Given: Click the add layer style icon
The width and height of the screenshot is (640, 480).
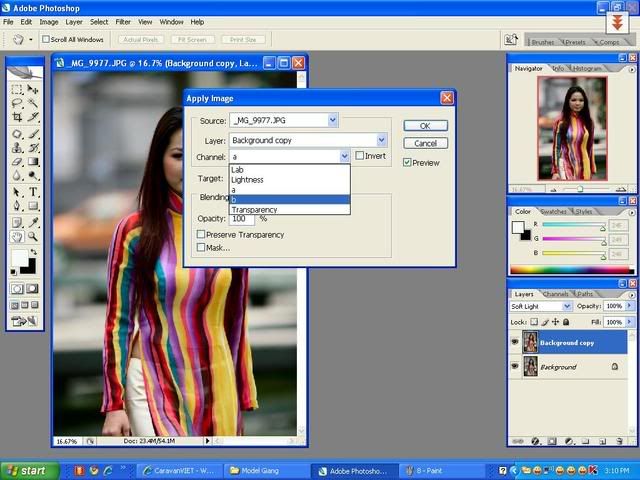Looking at the screenshot, I should (x=536, y=441).
